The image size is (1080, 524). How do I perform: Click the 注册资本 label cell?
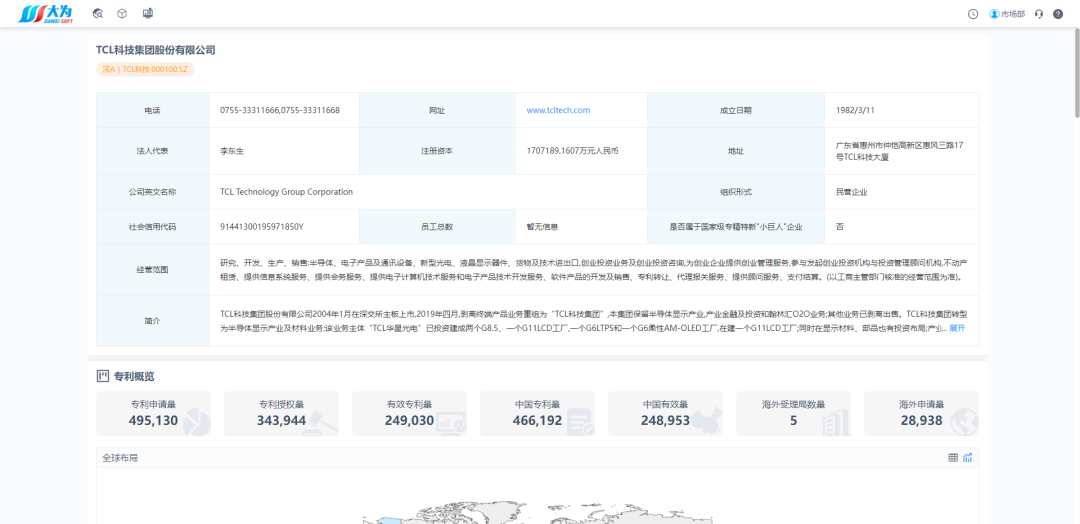pyautogui.click(x=437, y=151)
